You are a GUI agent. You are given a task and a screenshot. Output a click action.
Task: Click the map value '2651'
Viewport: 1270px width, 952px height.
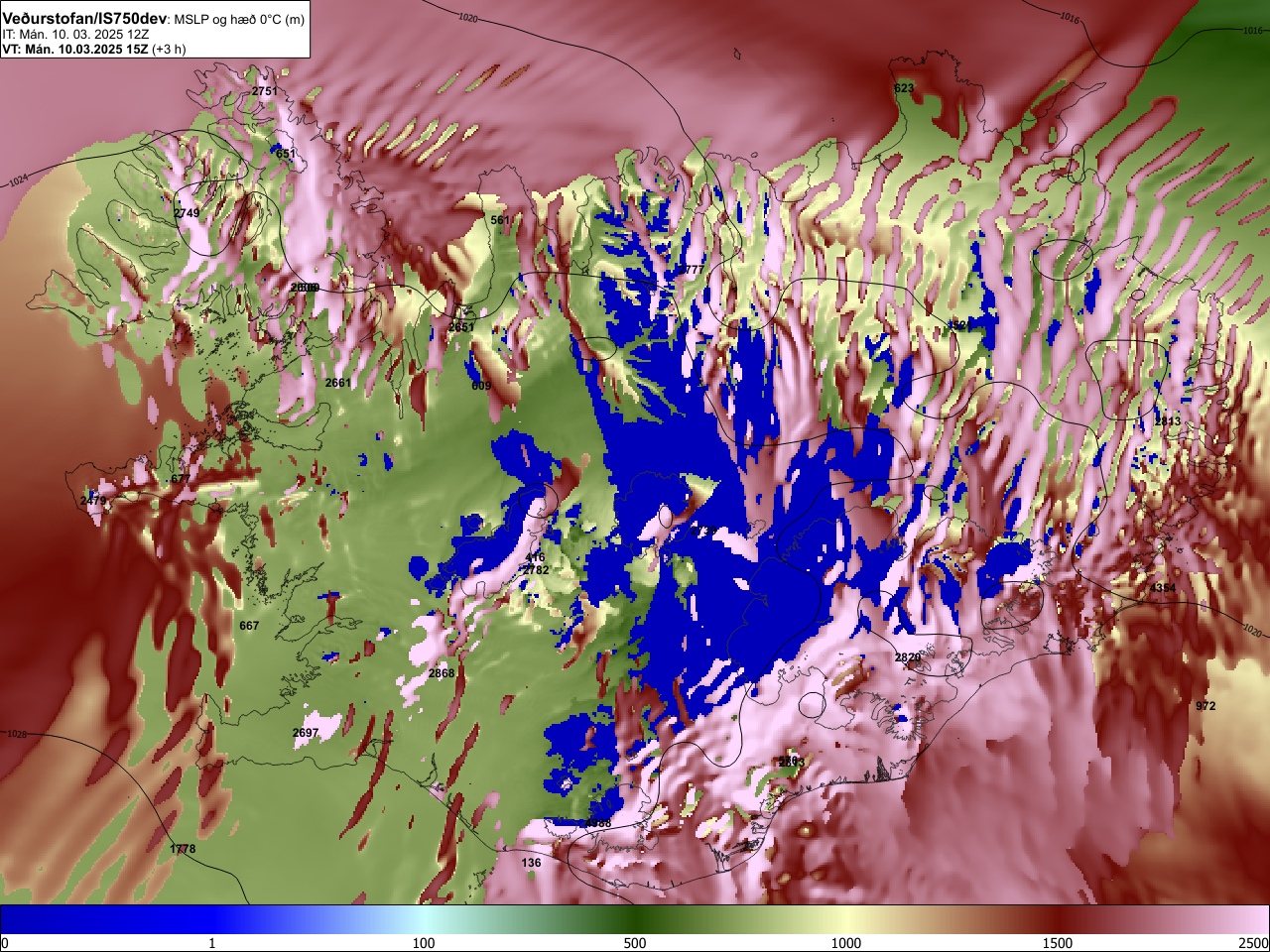click(461, 327)
